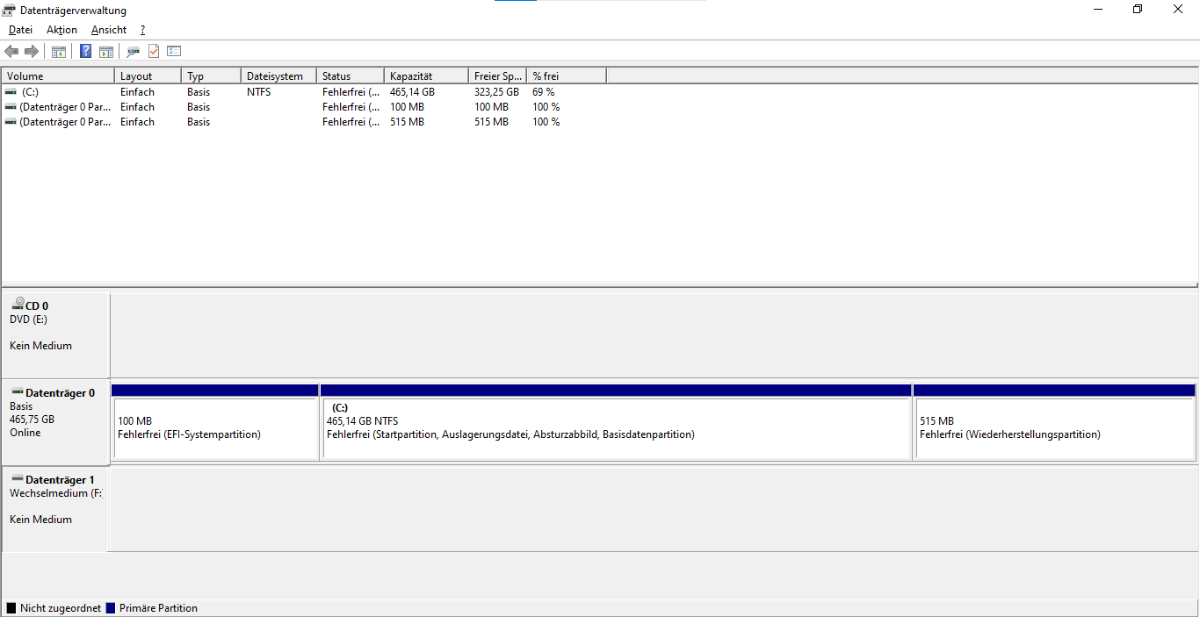Sort by the Kapazität column header
This screenshot has height=617, width=1200.
click(426, 76)
